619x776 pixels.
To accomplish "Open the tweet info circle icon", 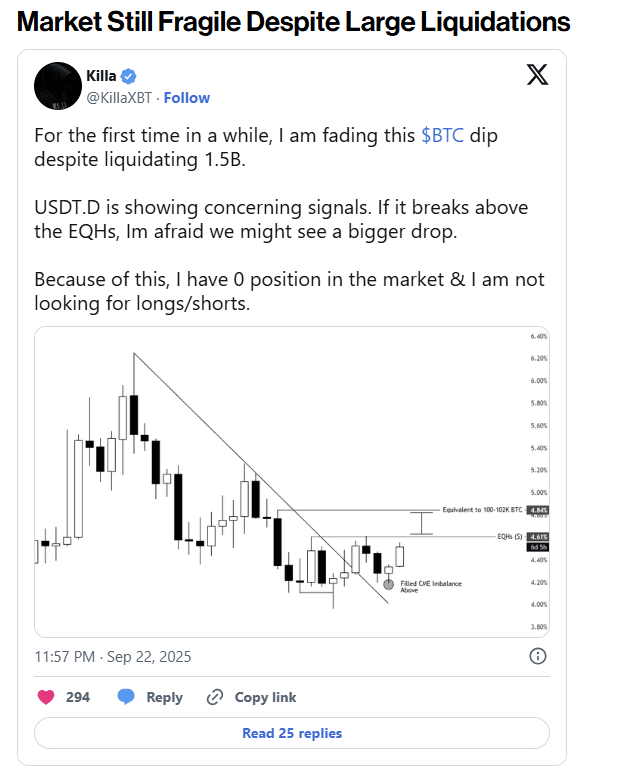I will click(x=538, y=656).
